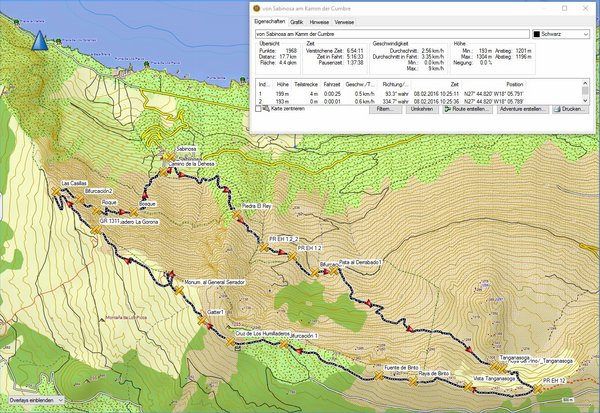
Task: Select the Fuente de Binto waypoint marker
Action: click(x=380, y=377)
